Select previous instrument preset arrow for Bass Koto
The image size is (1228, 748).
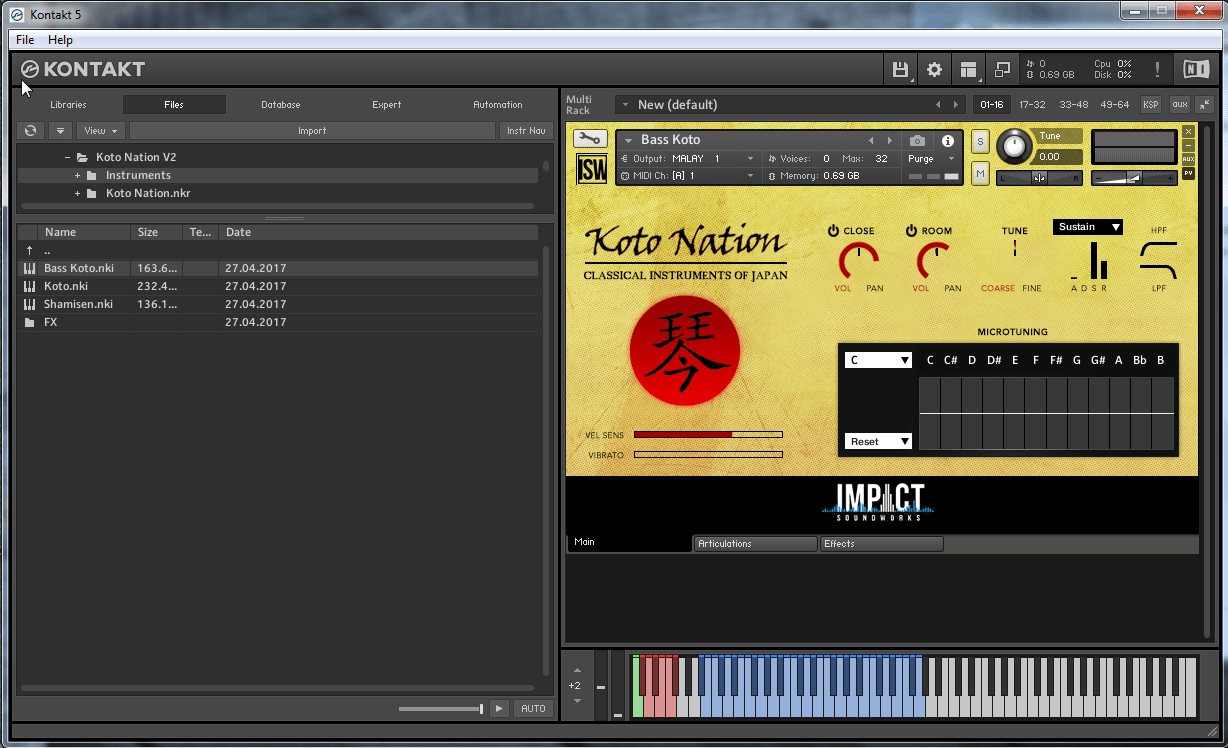click(x=871, y=141)
